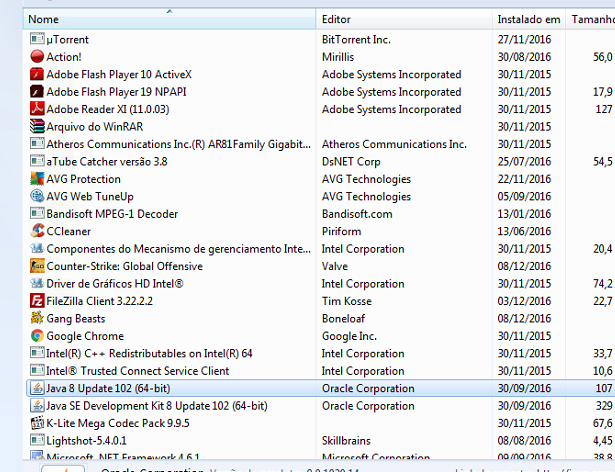Viewport: 615px width, 472px height.
Task: Click Adobe Flash Player 10 ActiveX icon
Action: click(x=37, y=74)
